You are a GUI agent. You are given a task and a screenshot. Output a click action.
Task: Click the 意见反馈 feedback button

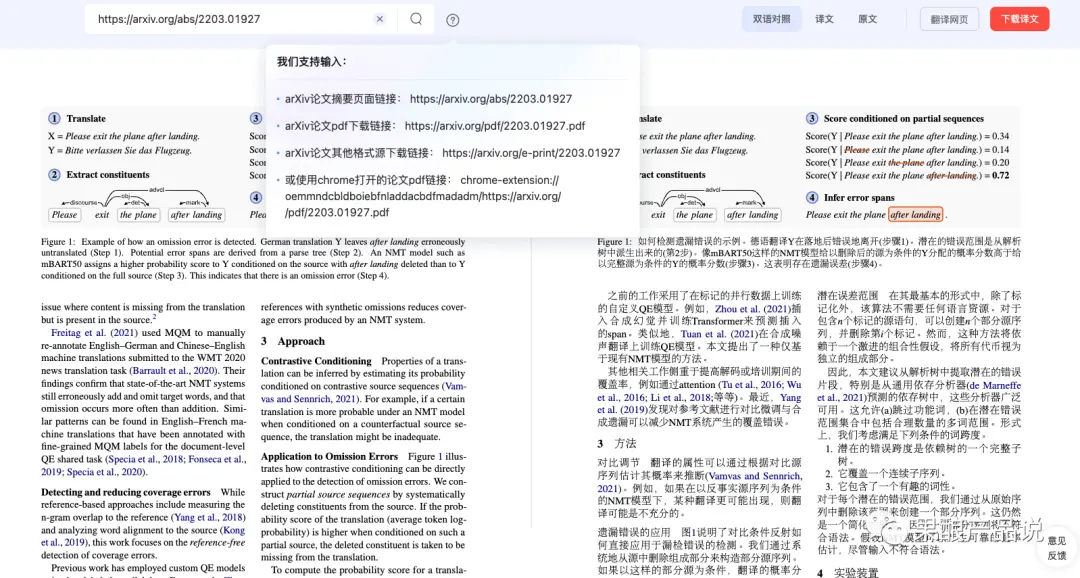(1057, 548)
